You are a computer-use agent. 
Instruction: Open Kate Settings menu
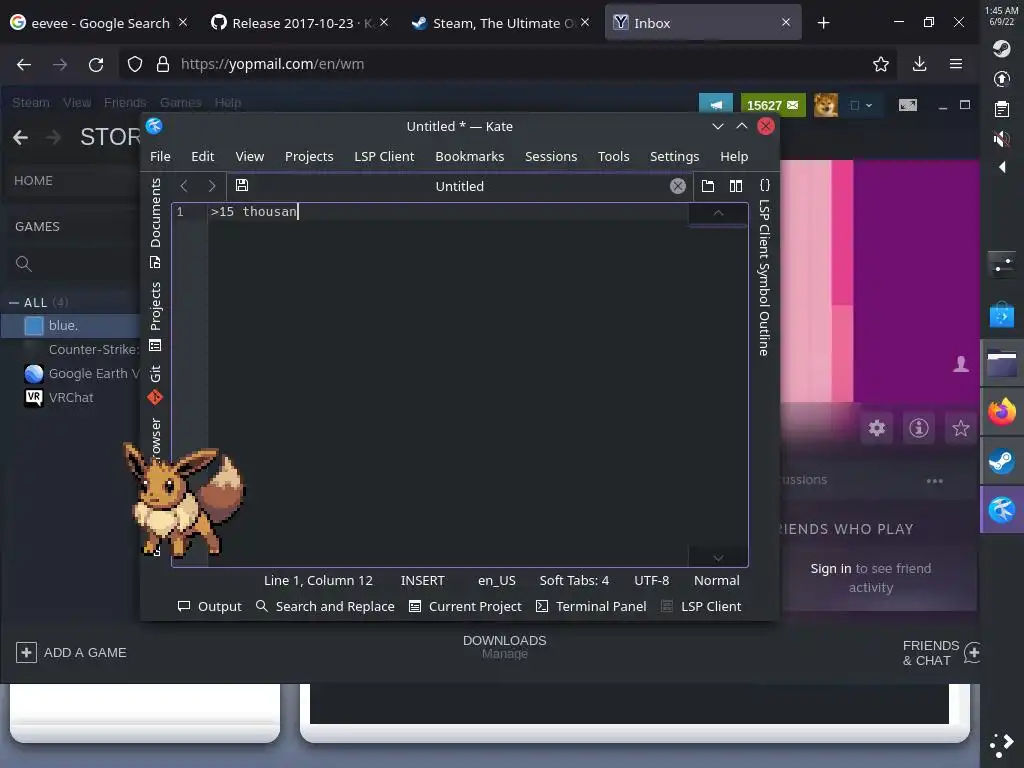click(674, 157)
